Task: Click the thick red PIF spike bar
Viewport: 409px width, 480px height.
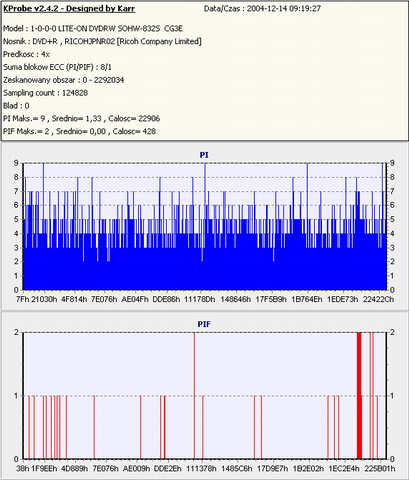Action: [359, 396]
